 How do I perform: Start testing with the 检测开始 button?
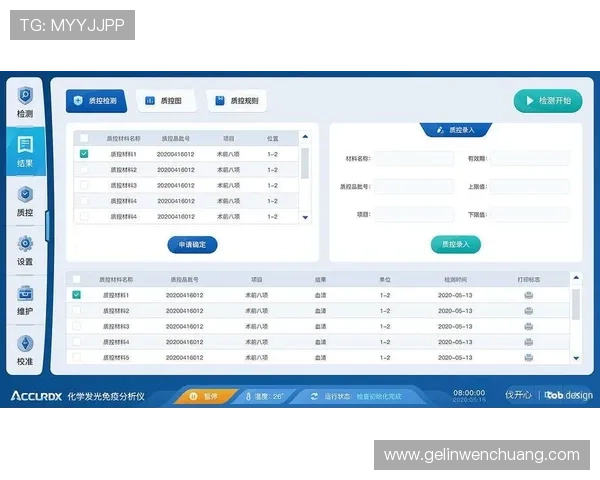(x=548, y=101)
